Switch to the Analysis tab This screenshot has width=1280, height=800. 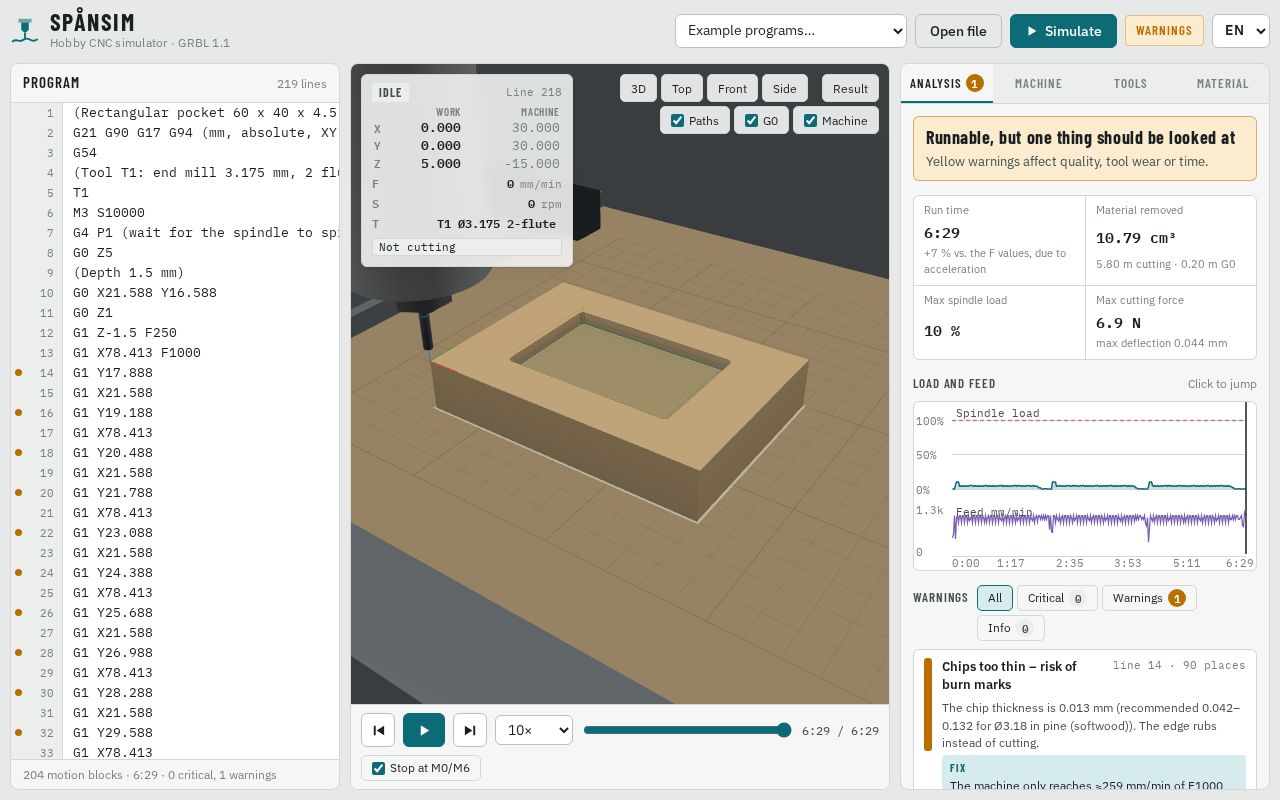pyautogui.click(x=947, y=83)
